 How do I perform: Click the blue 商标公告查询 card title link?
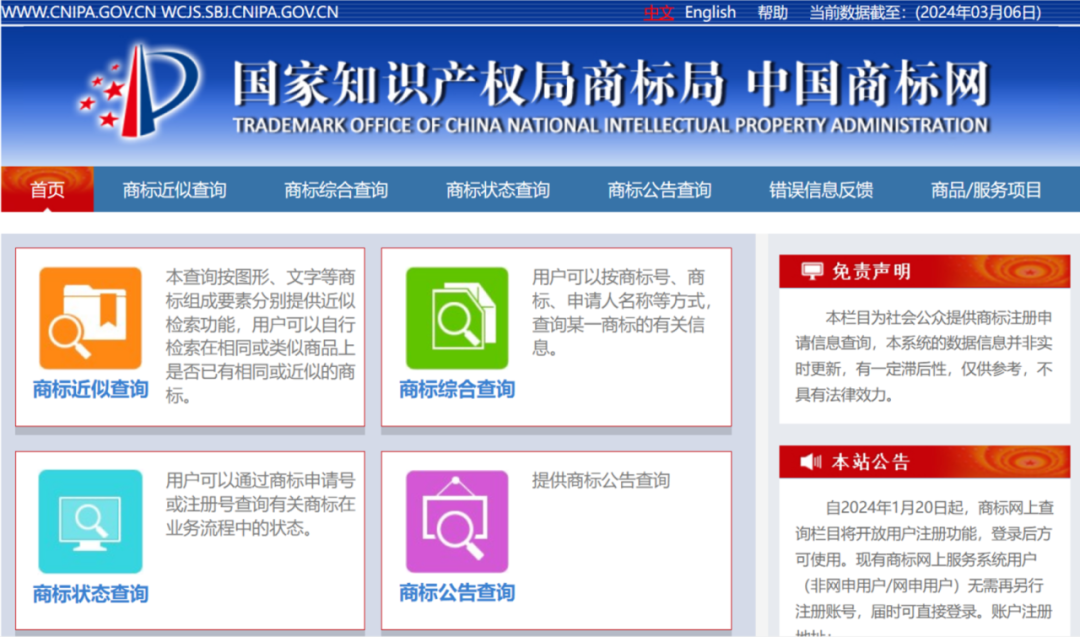[x=457, y=593]
